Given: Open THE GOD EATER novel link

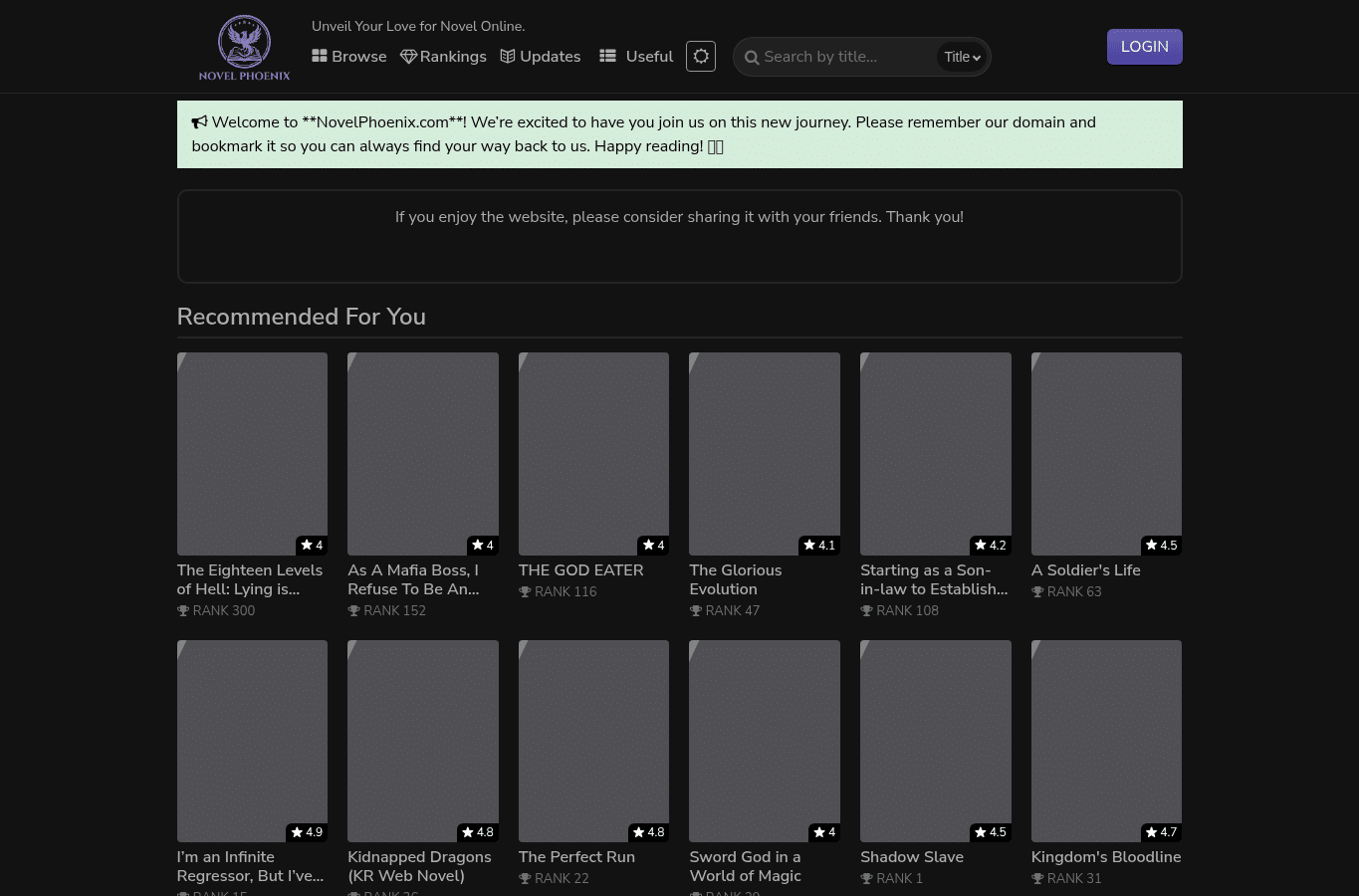Looking at the screenshot, I should click(581, 570).
